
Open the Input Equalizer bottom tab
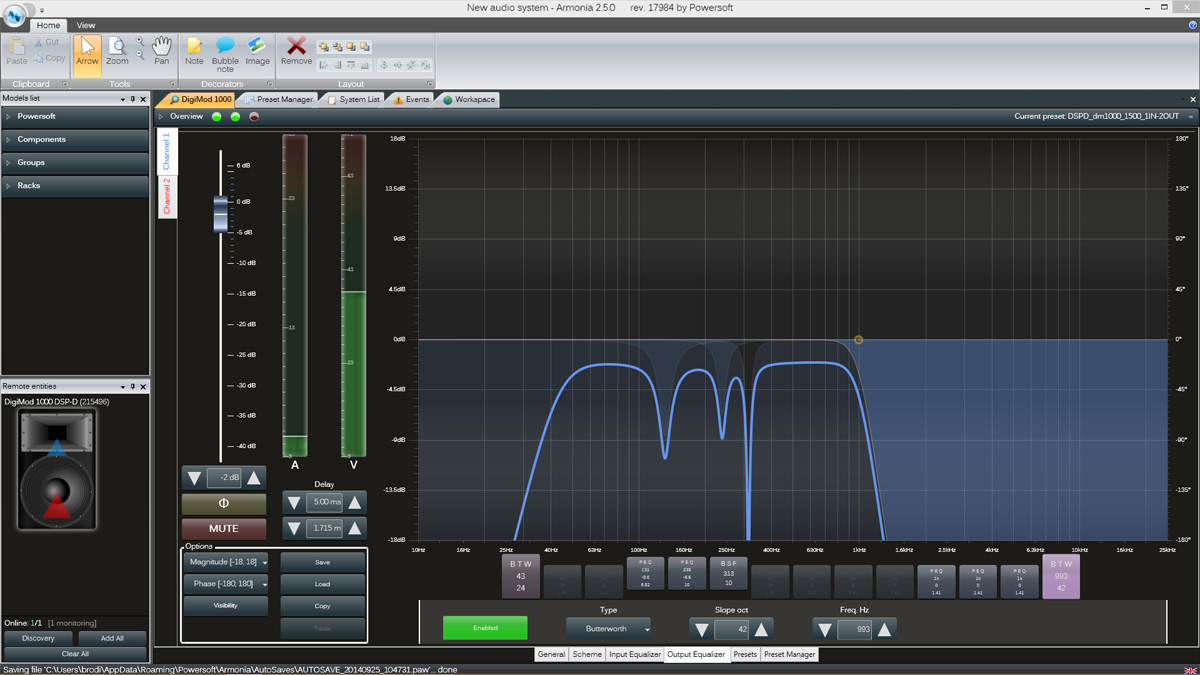pyautogui.click(x=635, y=654)
